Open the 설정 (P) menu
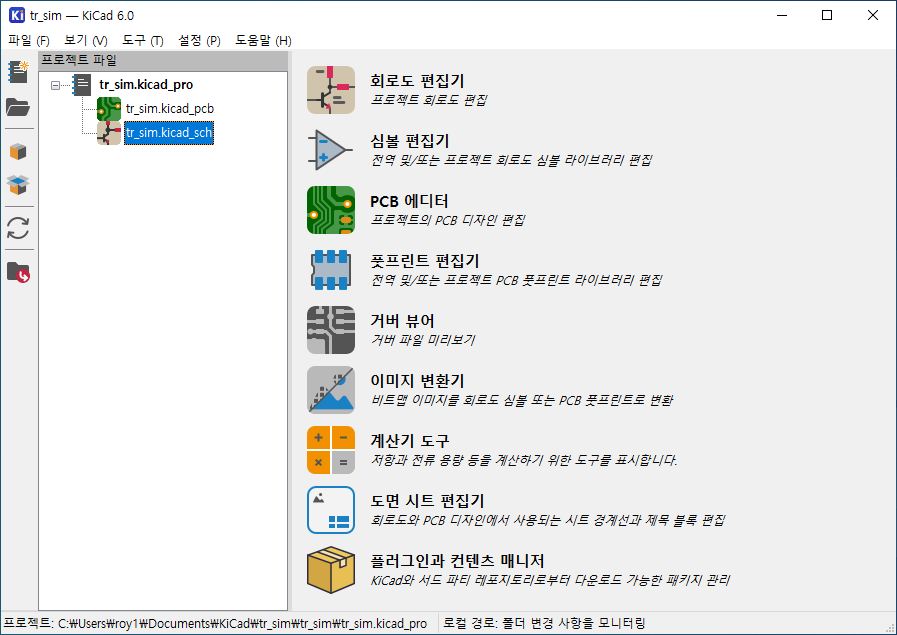This screenshot has width=897, height=635. (x=199, y=41)
